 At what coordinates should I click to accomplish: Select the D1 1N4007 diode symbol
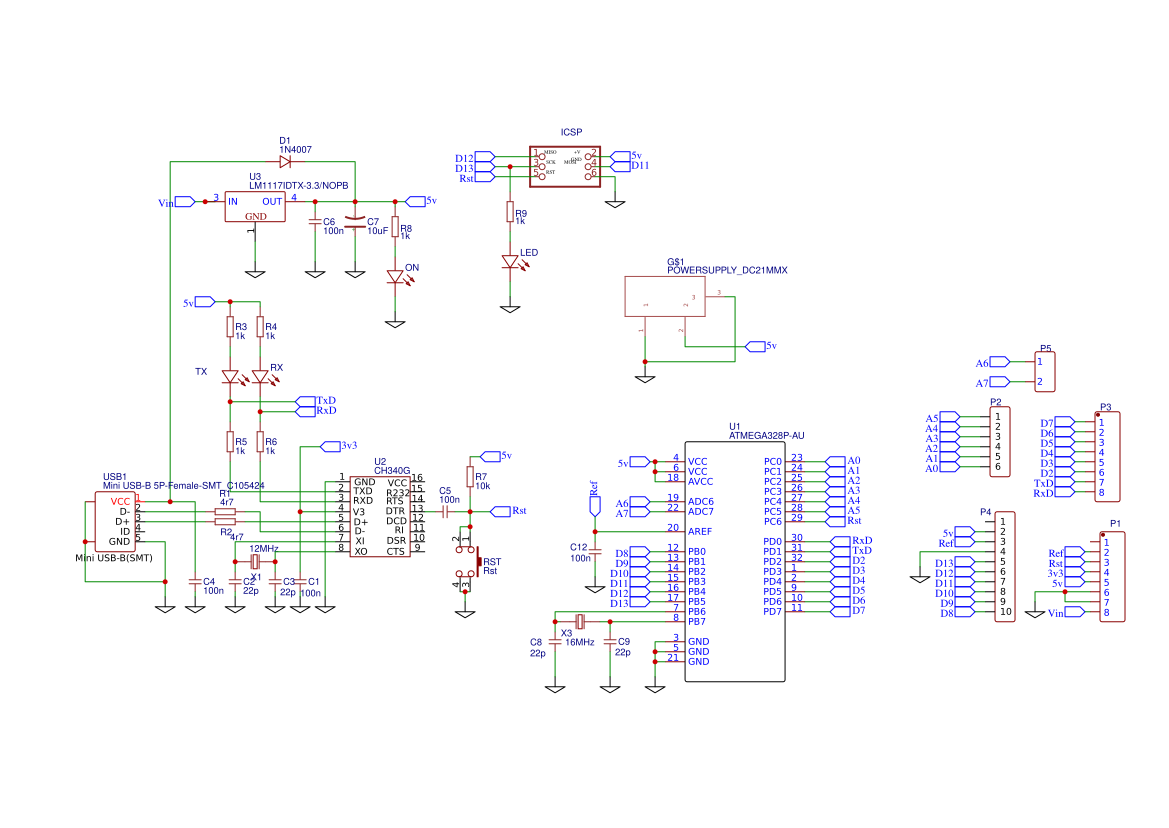[x=285, y=162]
